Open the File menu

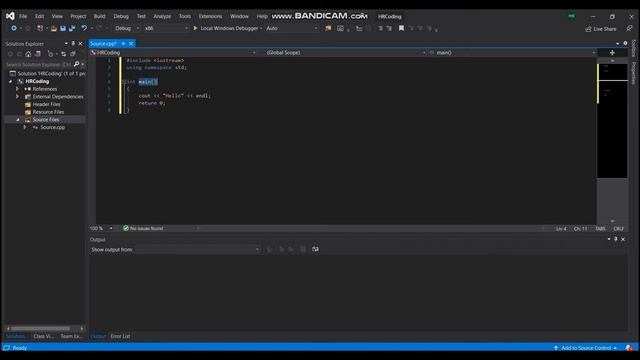point(23,16)
